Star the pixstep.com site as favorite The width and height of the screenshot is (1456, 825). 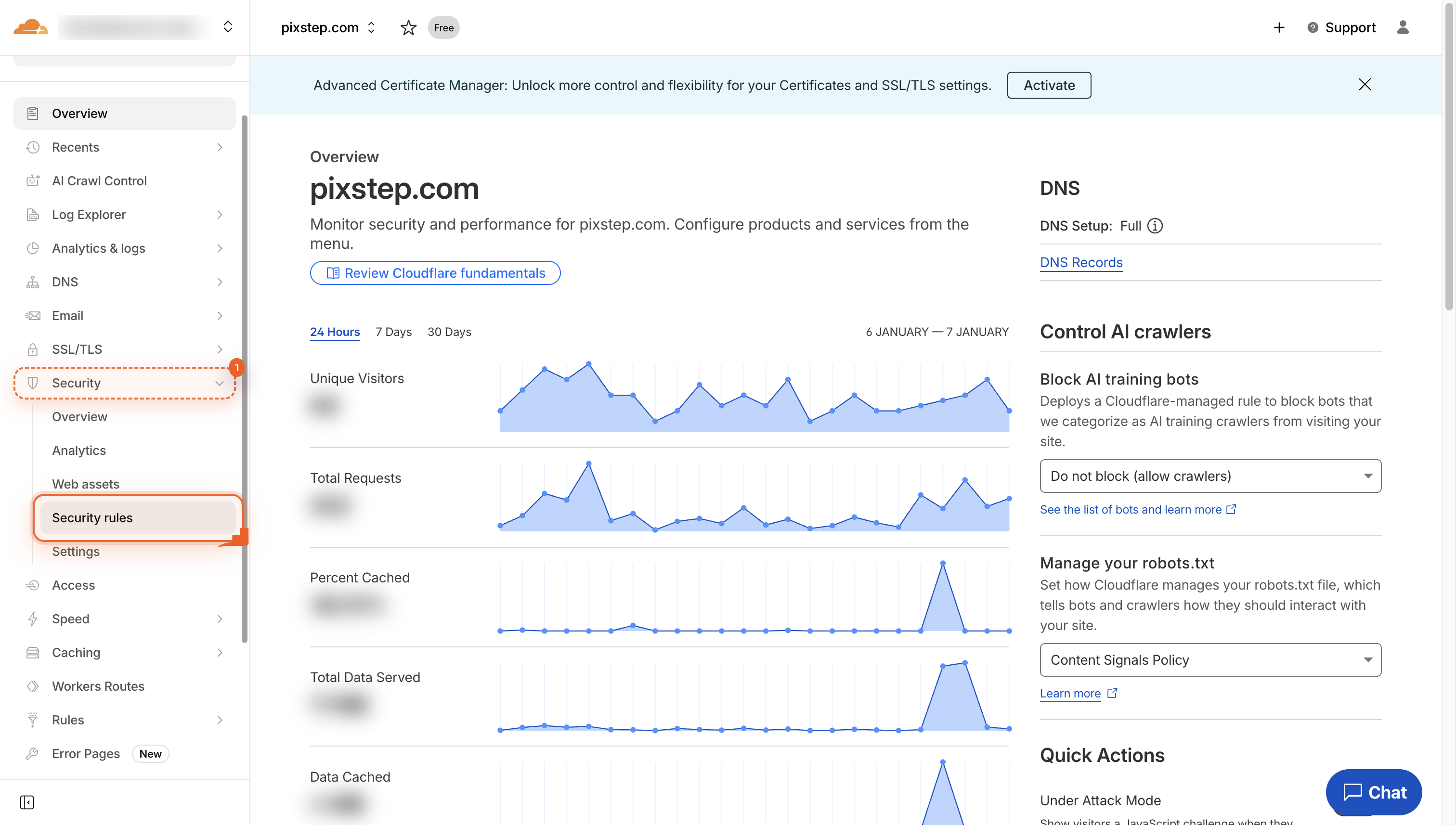(408, 27)
